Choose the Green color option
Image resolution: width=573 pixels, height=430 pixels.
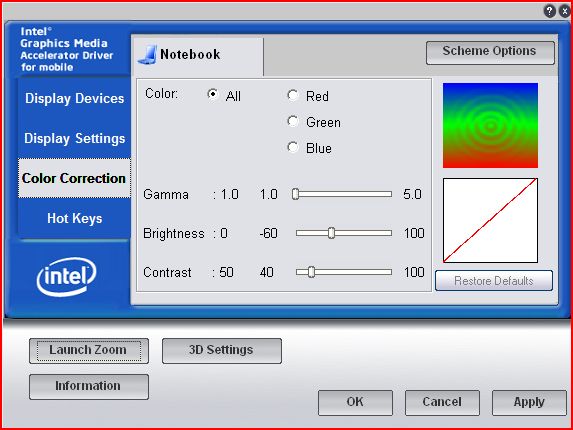pos(293,121)
